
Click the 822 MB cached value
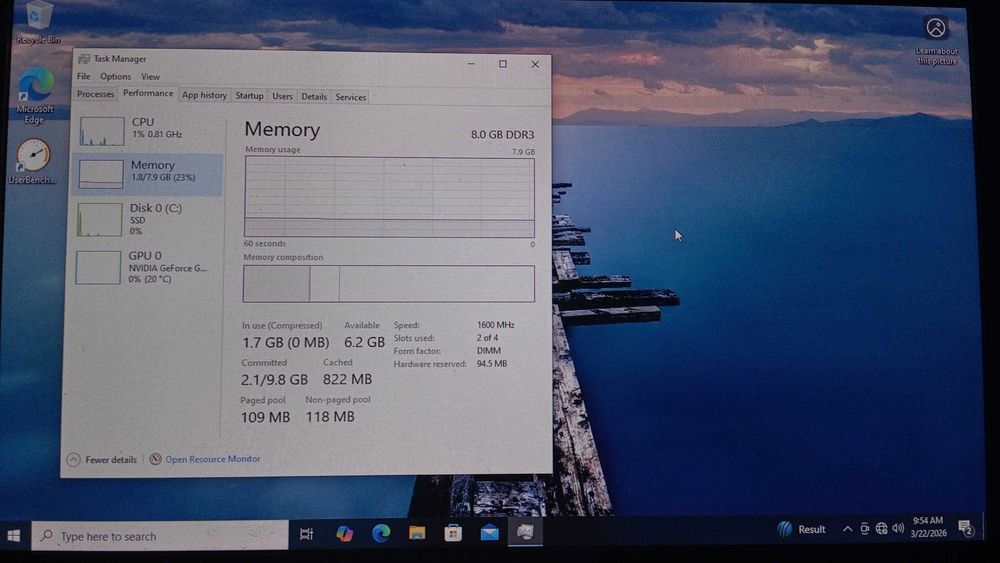point(347,379)
